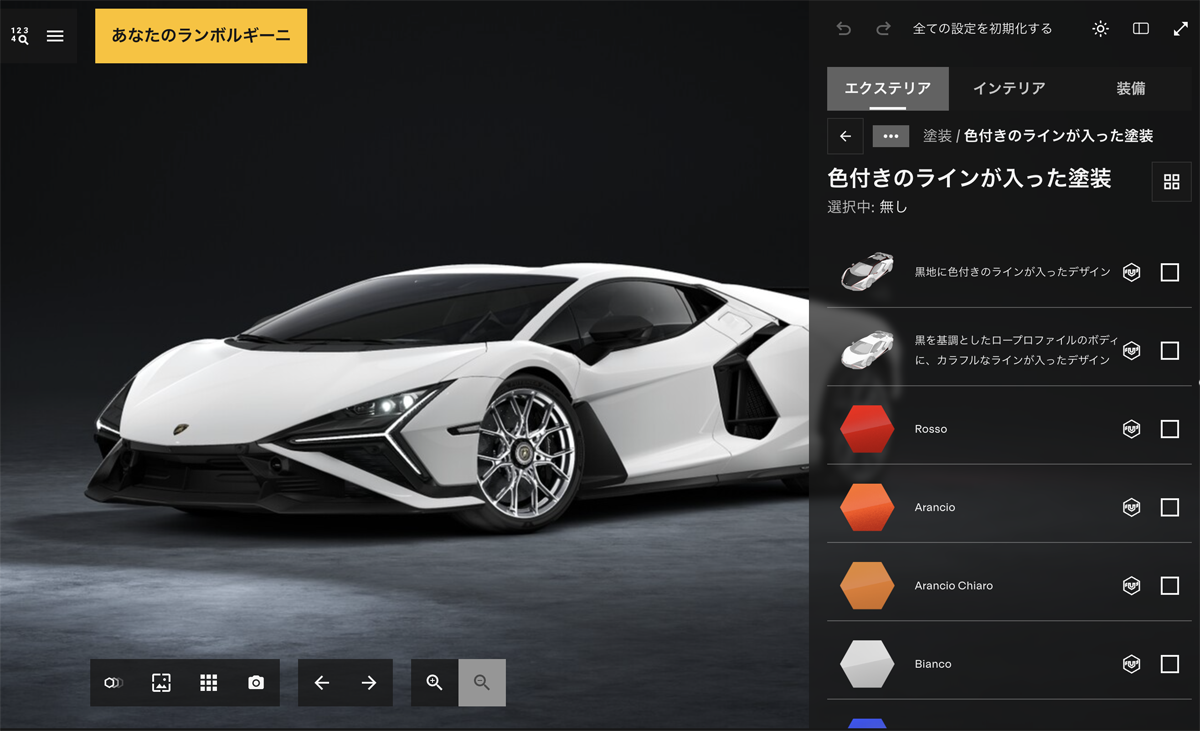Click the 選択中: 無し status text
The image size is (1200, 731).
tap(867, 207)
